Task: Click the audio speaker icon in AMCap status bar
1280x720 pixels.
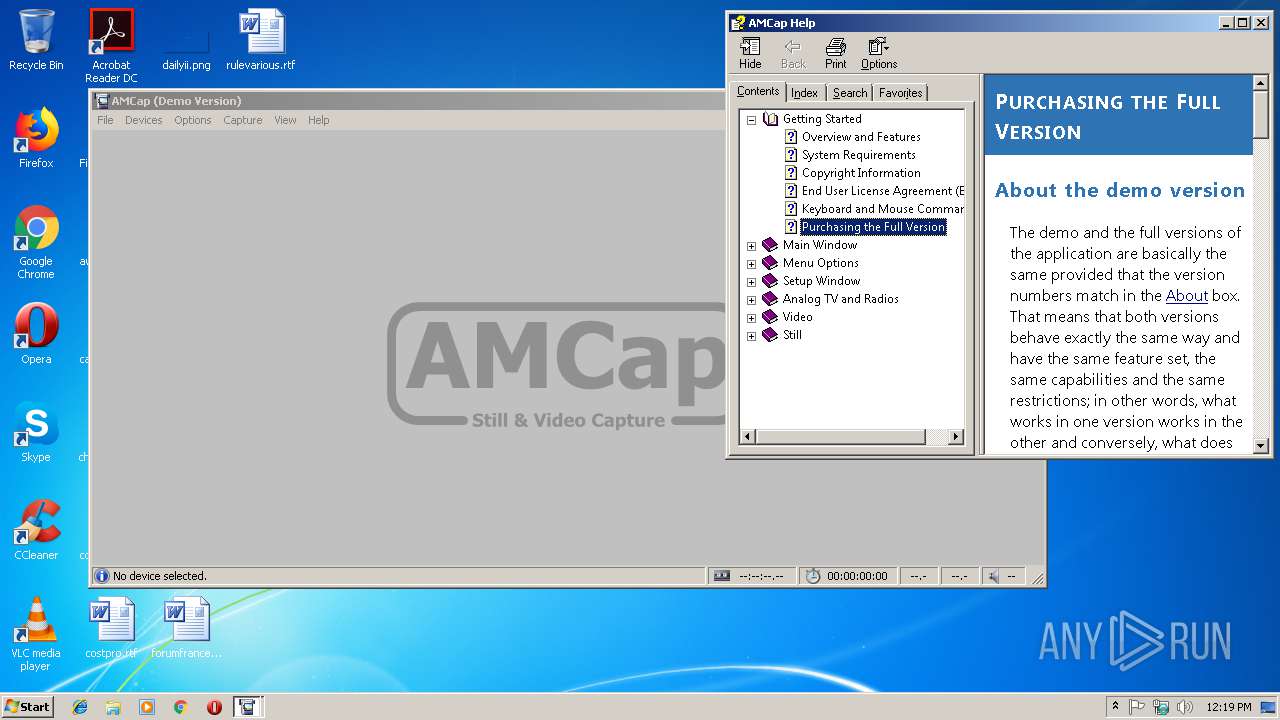Action: pos(993,576)
